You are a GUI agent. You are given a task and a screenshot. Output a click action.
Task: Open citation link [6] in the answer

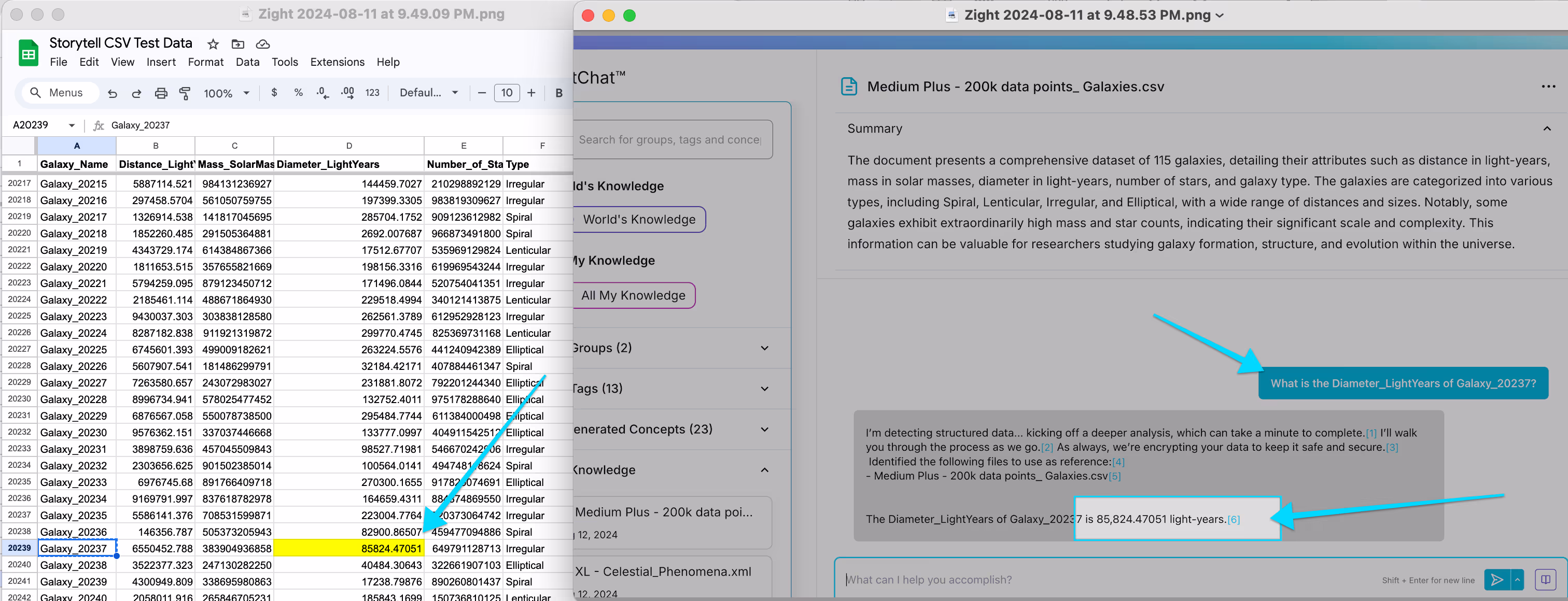(x=1233, y=520)
